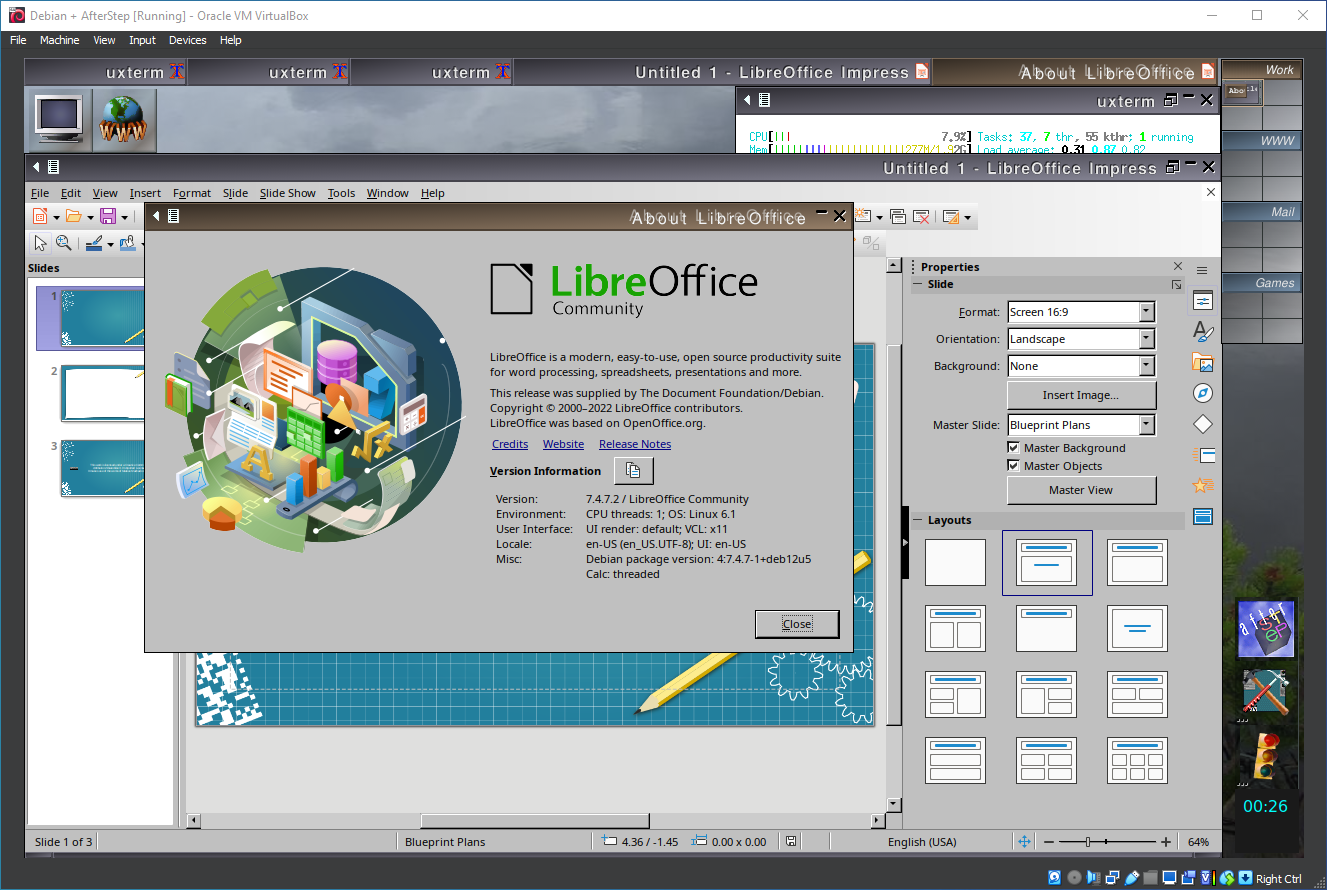Close the About LibreOffice dialog

[796, 624]
